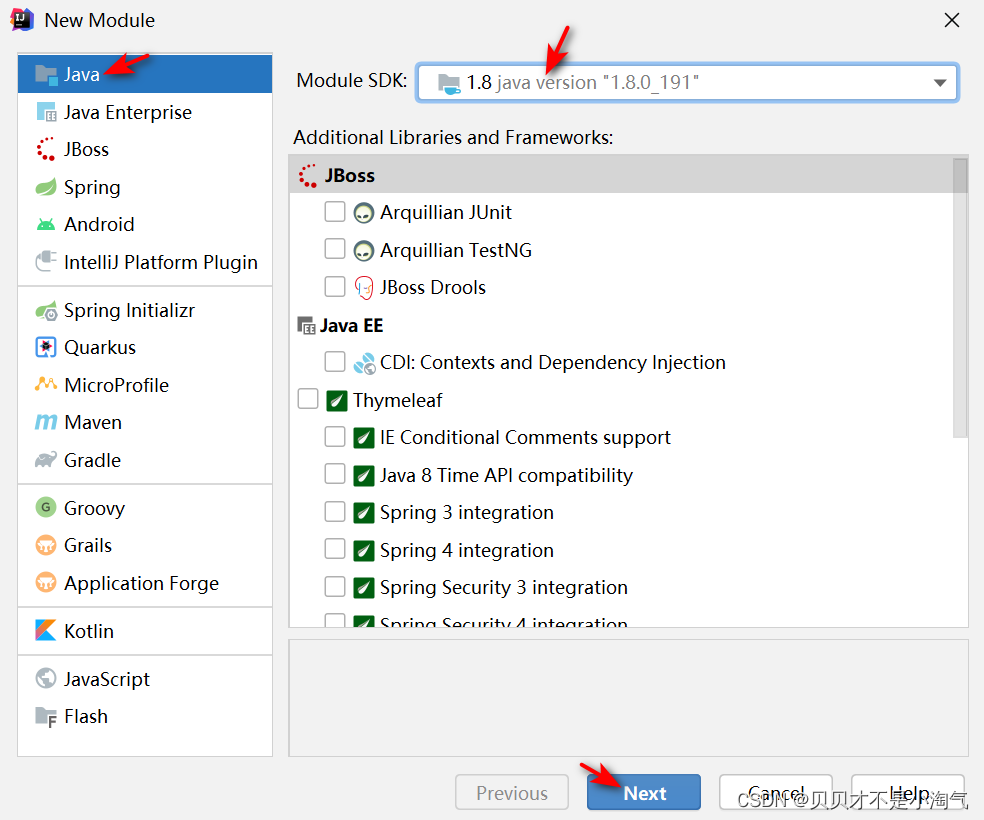Click the Previous button
This screenshot has height=820, width=984.
tap(512, 792)
